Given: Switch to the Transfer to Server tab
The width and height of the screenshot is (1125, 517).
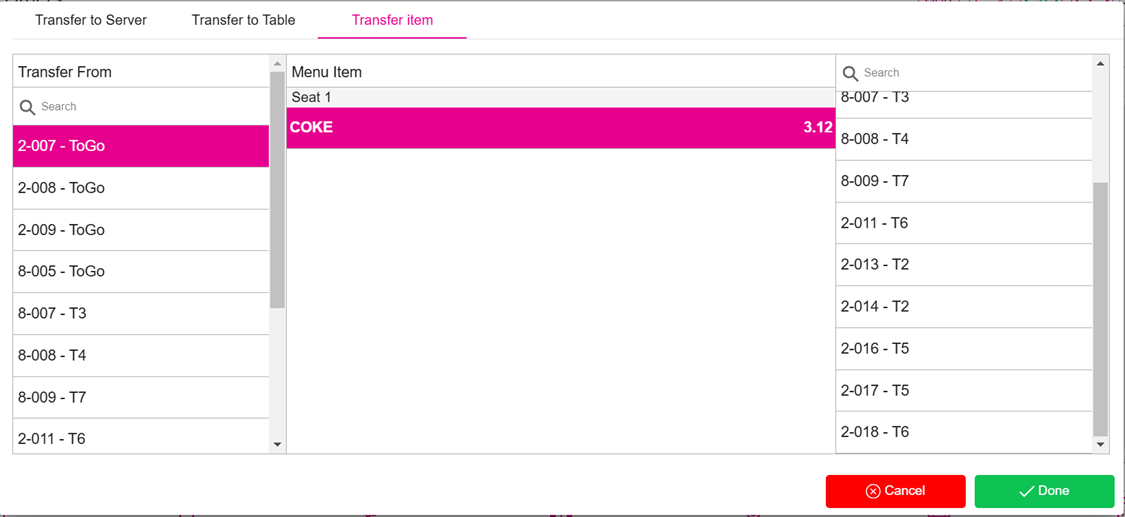Looking at the screenshot, I should click(91, 20).
